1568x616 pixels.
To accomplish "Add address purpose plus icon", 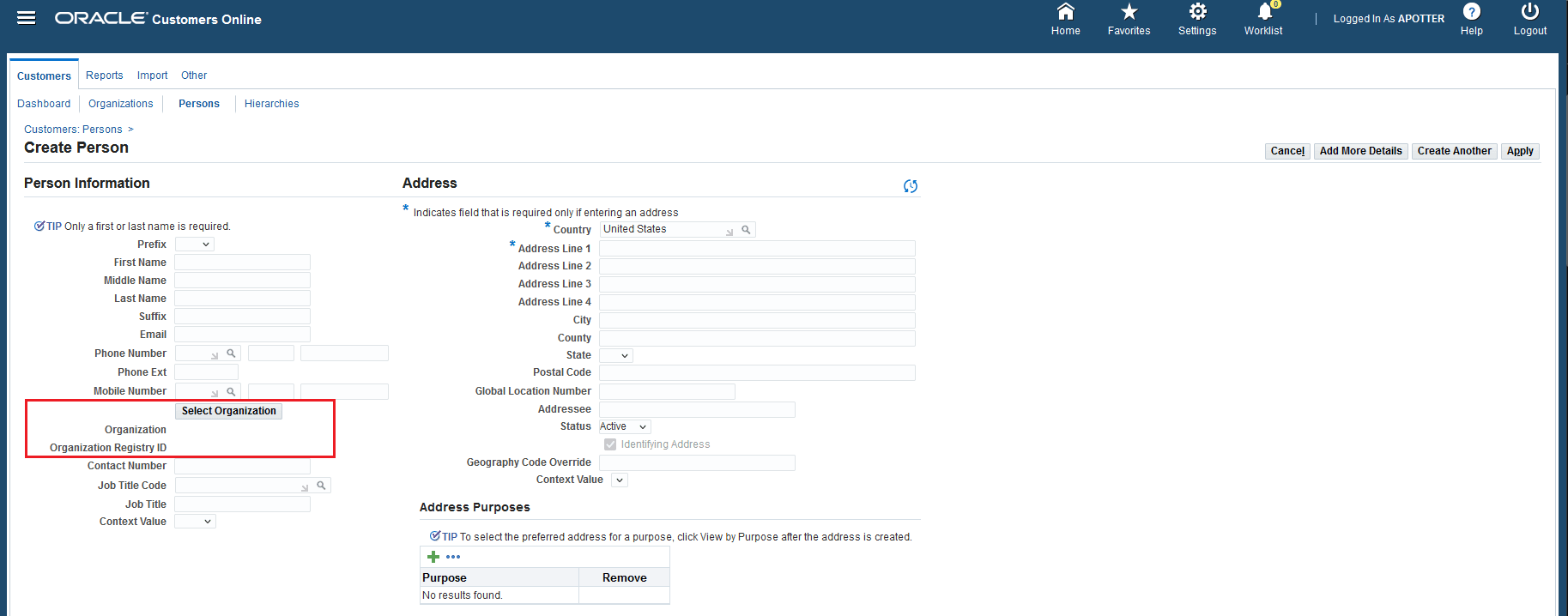I will [x=433, y=557].
